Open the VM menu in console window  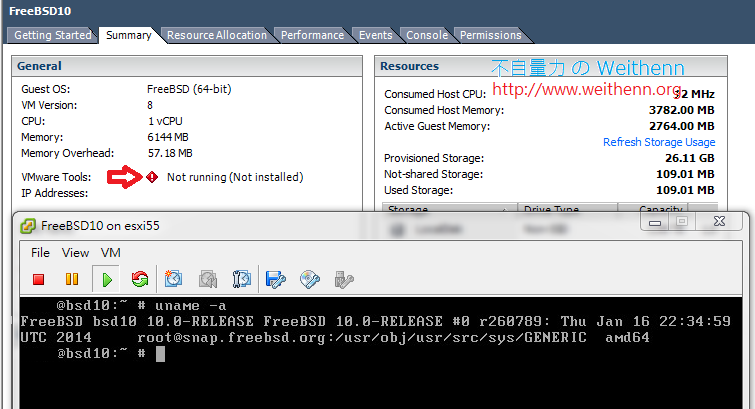pos(111,253)
